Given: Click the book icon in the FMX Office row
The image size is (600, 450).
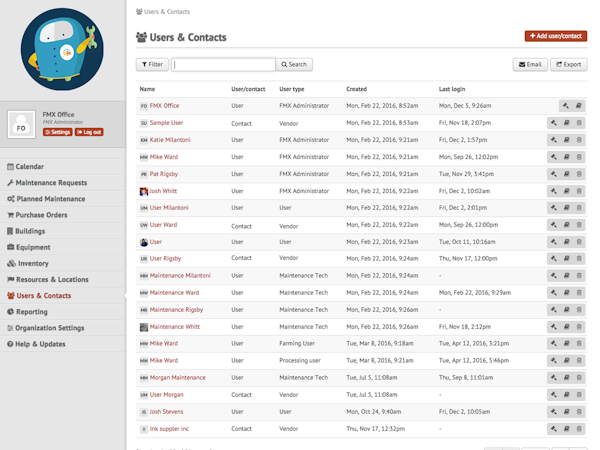Looking at the screenshot, I should click(579, 106).
